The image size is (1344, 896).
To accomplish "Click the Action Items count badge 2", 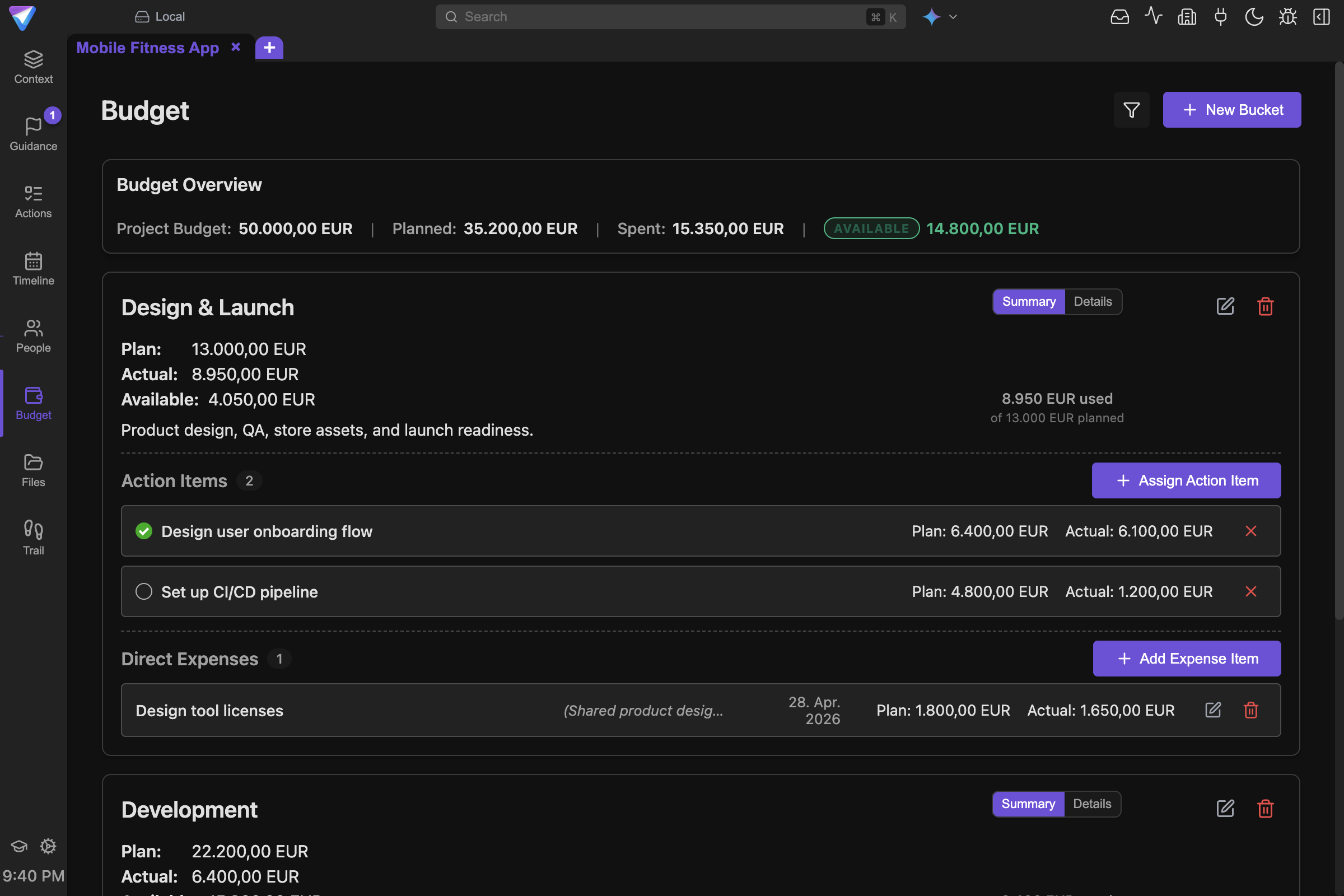I will (249, 480).
